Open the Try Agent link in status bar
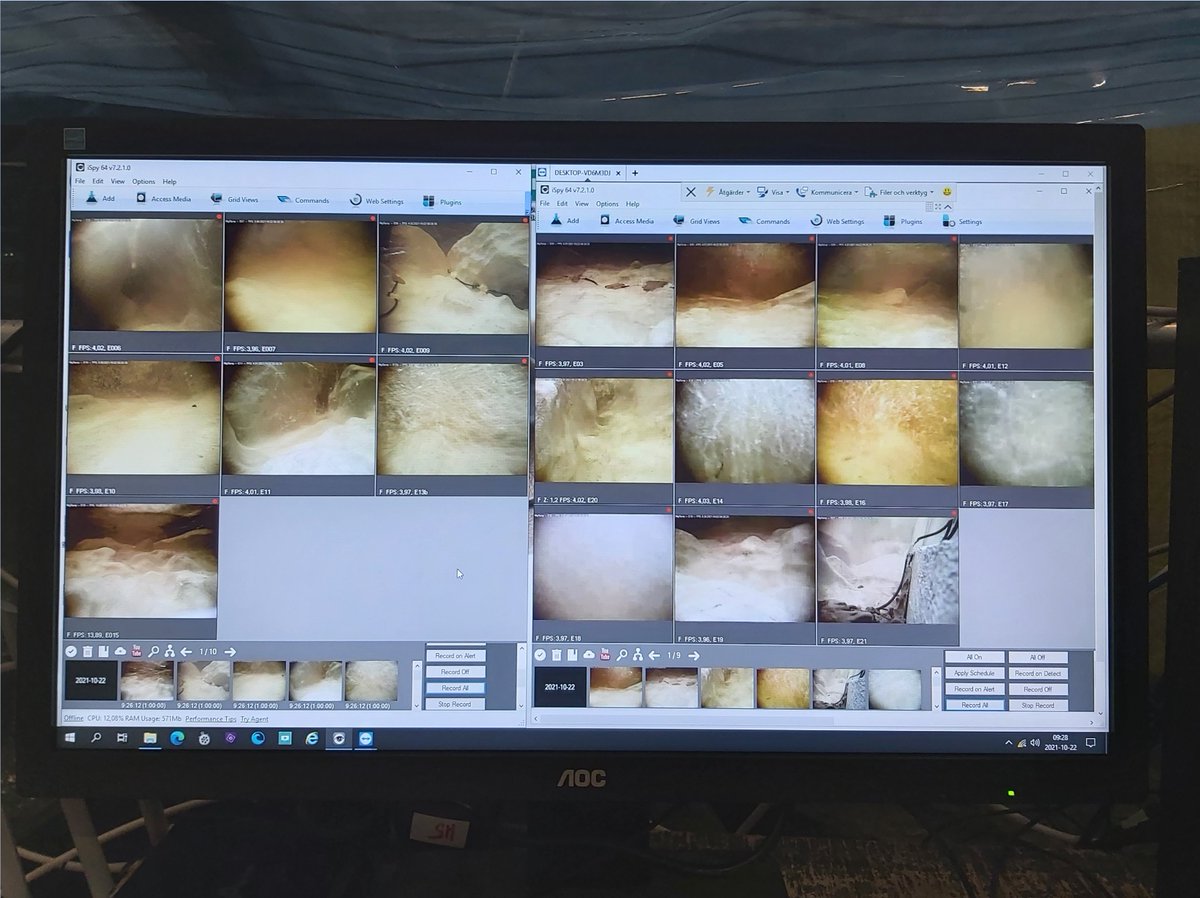This screenshot has height=898, width=1200. coord(254,719)
